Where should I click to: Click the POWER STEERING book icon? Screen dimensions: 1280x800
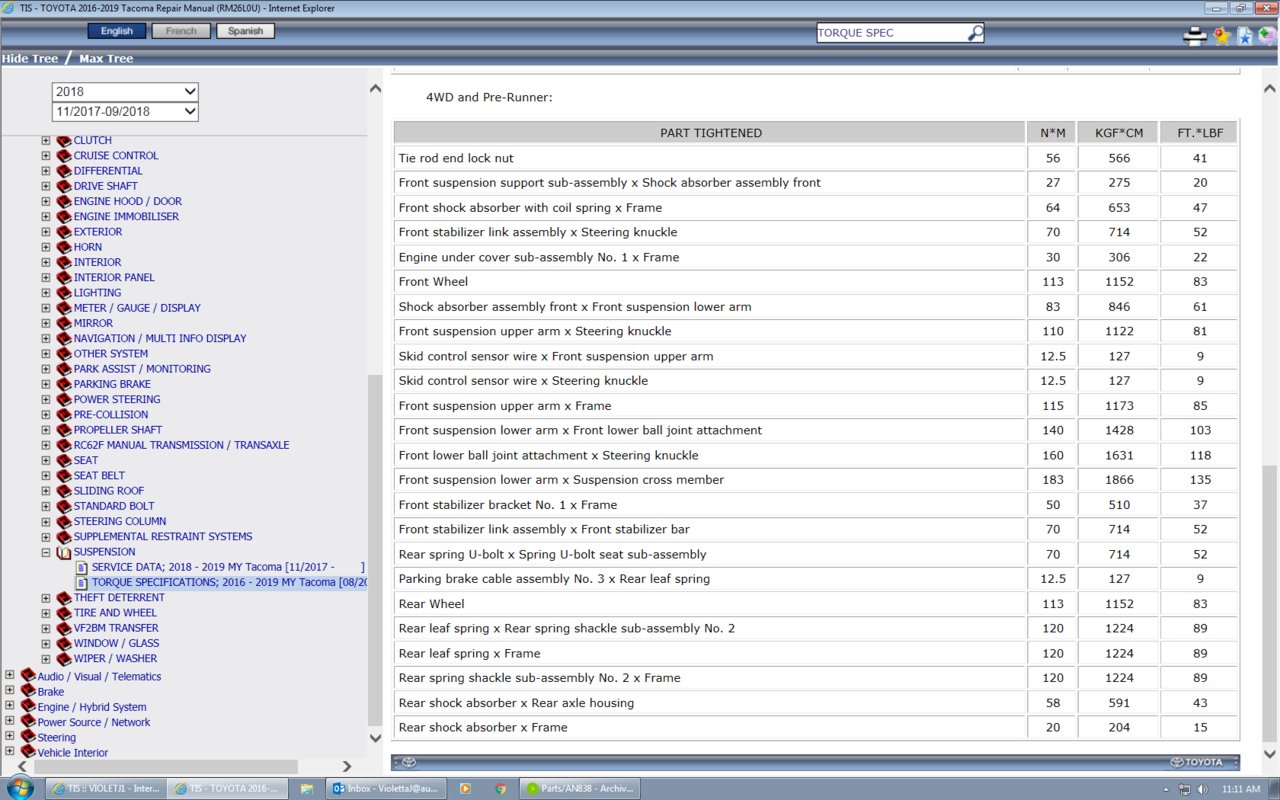click(x=64, y=400)
